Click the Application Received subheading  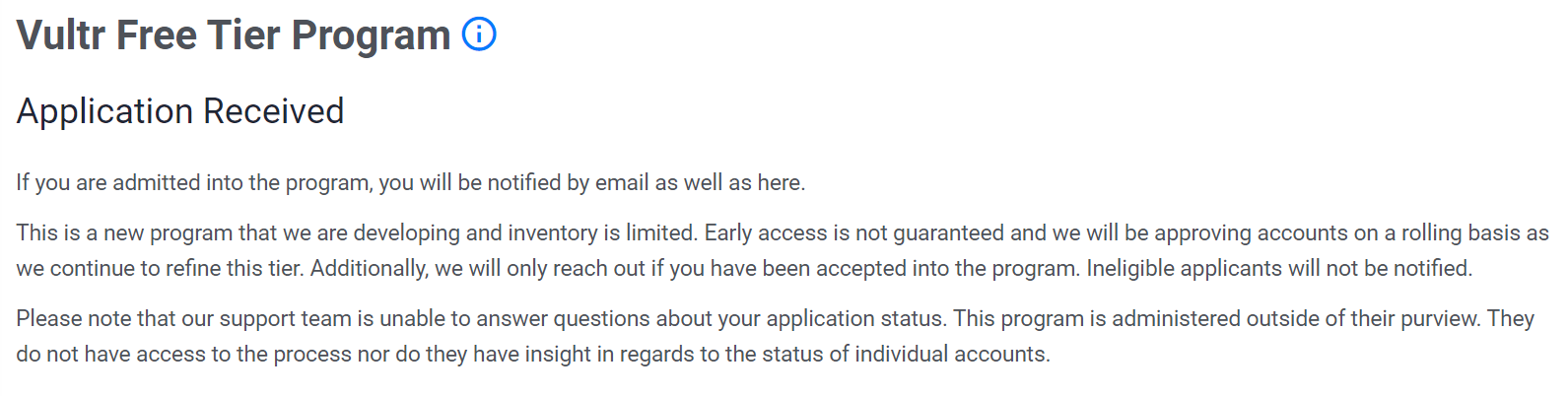point(180,111)
